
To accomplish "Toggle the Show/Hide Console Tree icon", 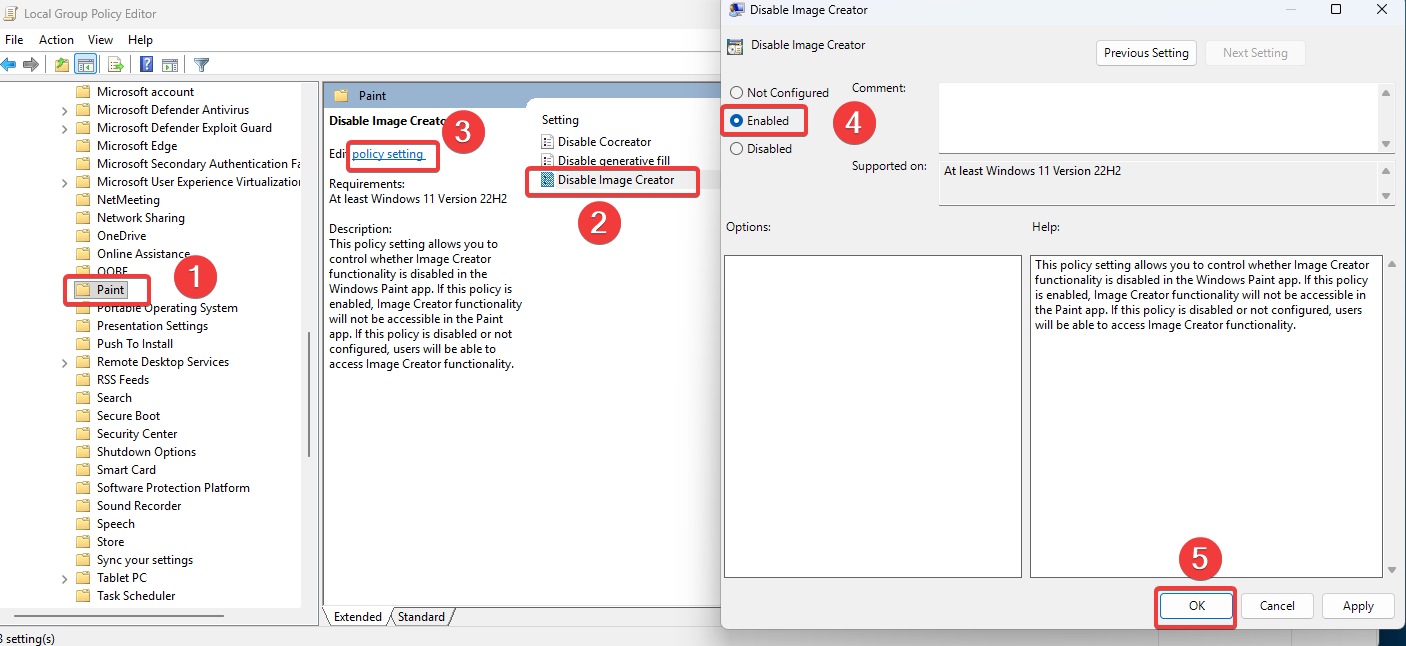I will (x=84, y=64).
